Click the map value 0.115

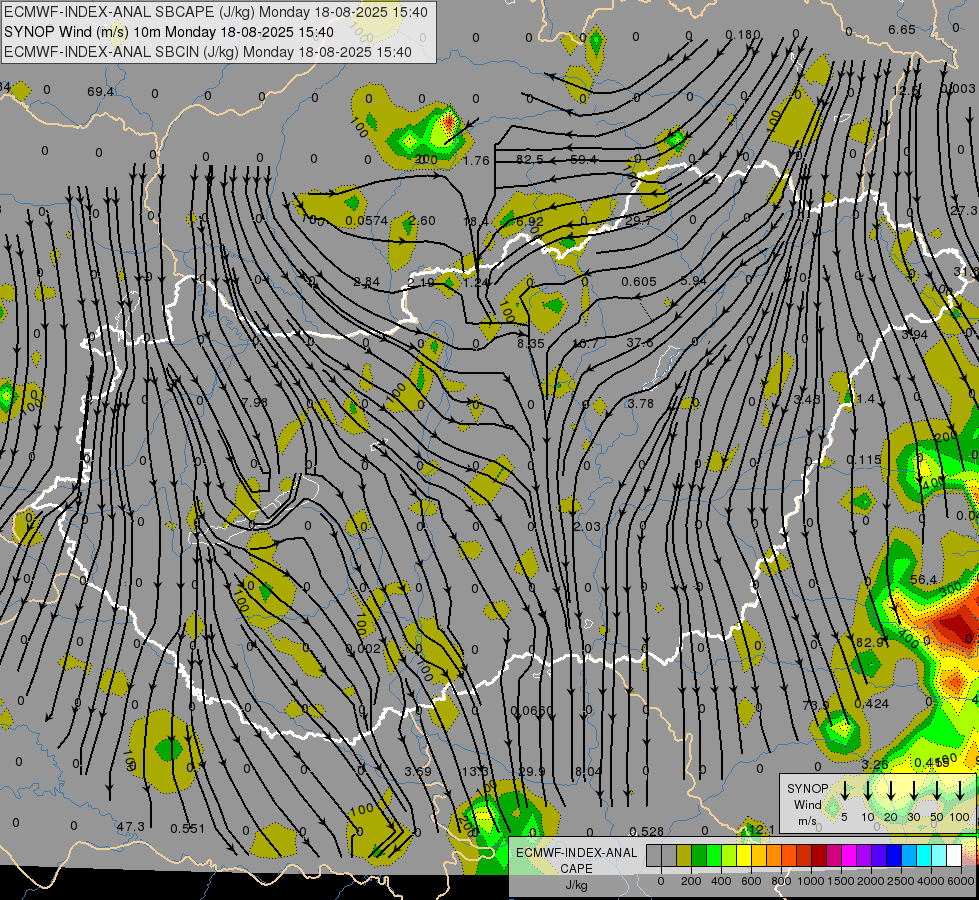(x=864, y=459)
